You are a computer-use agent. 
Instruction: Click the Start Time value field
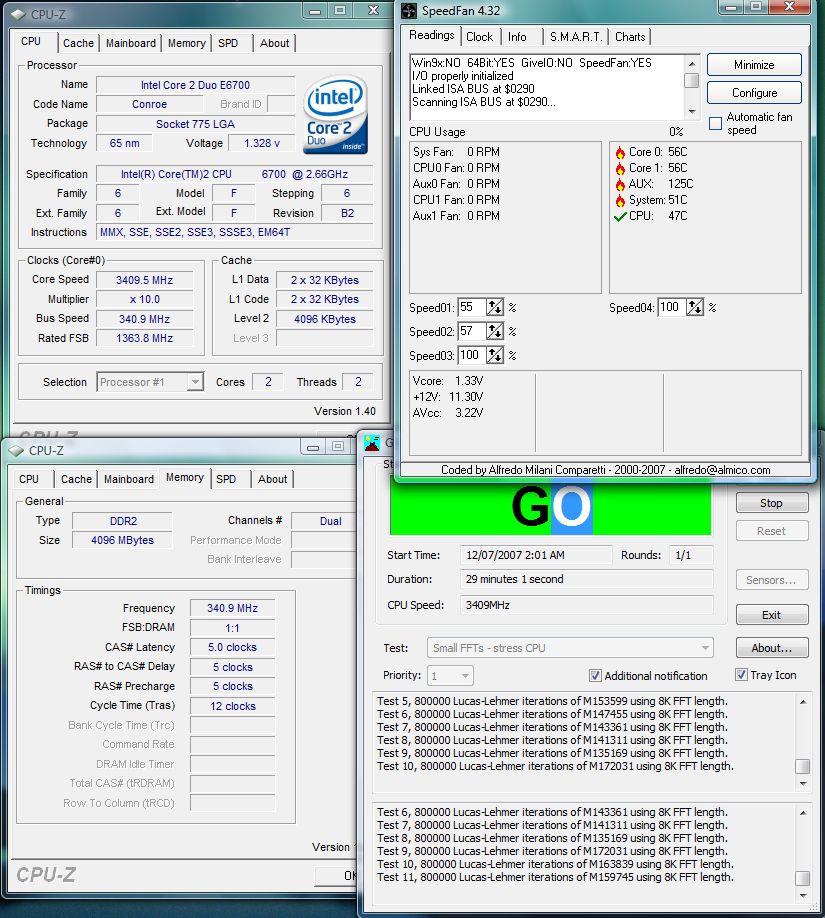(536, 555)
